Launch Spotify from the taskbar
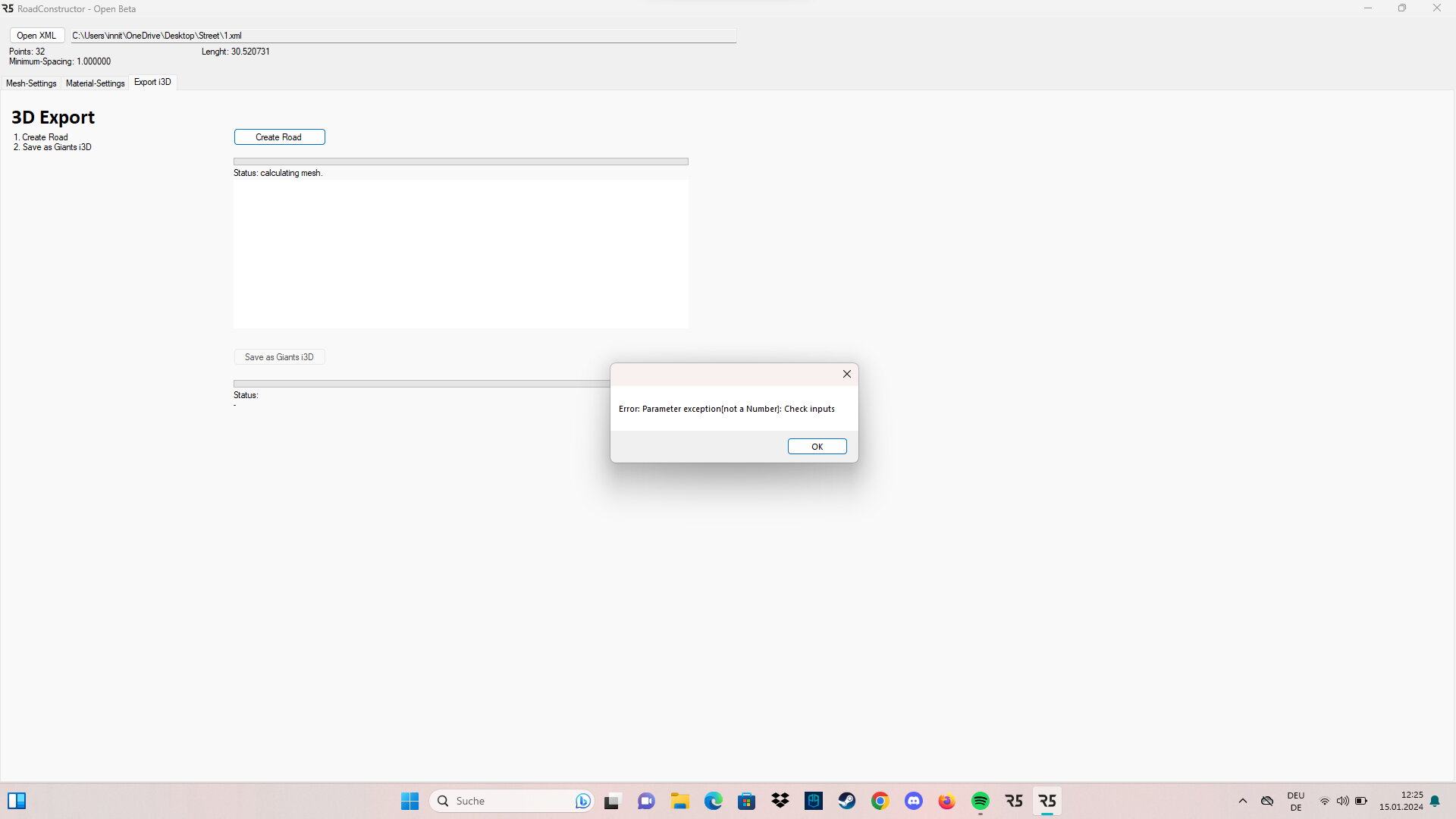The width and height of the screenshot is (1456, 819). pos(980,801)
